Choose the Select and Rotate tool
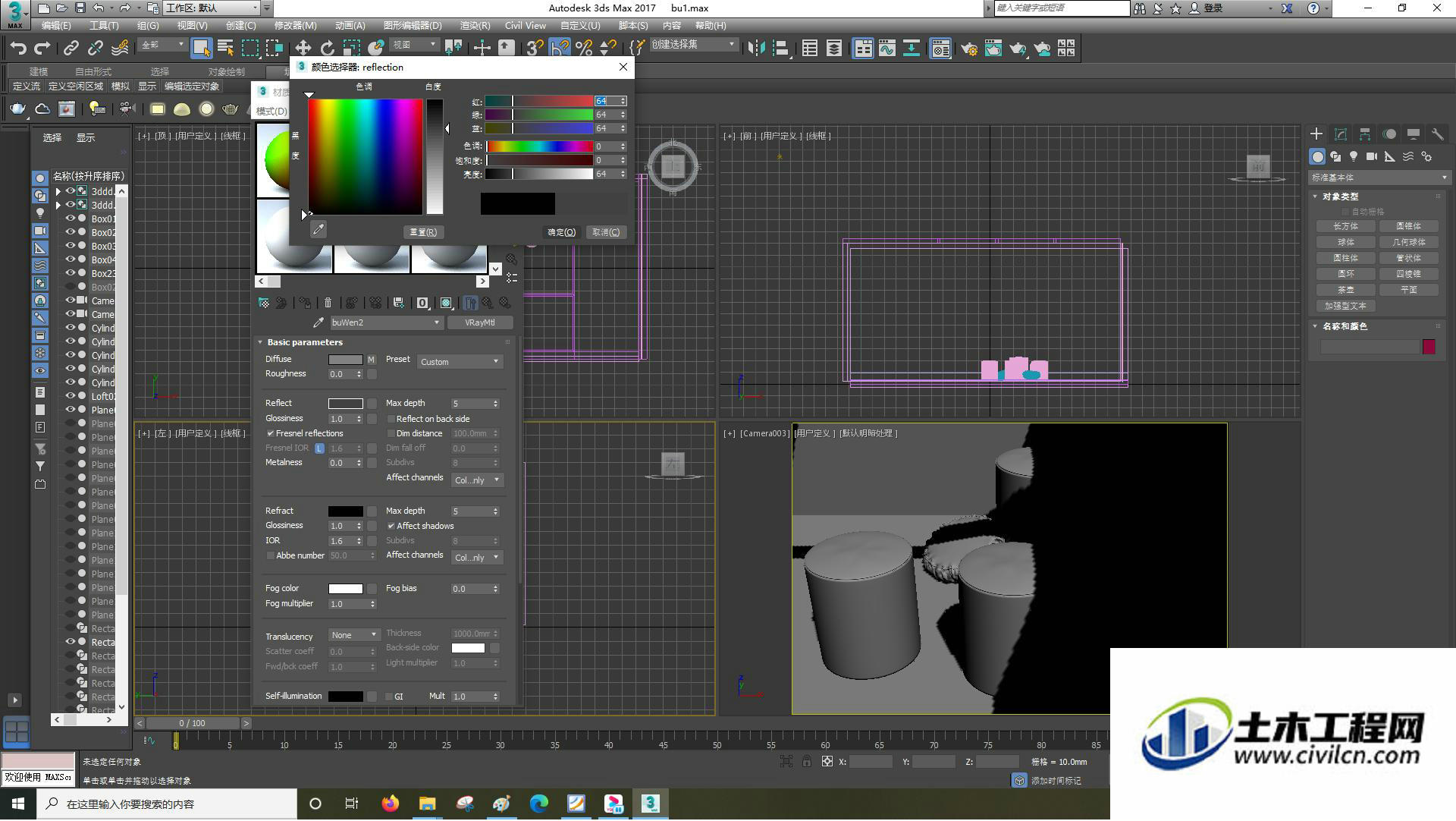Image resolution: width=1456 pixels, height=821 pixels. click(x=327, y=48)
